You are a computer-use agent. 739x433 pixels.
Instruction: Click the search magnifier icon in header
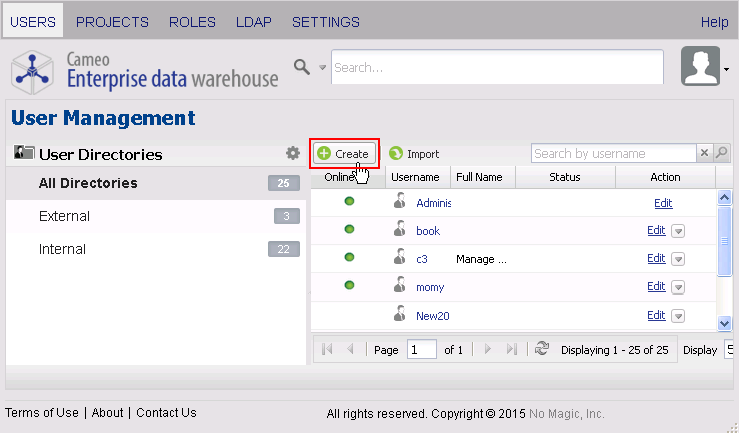coord(301,67)
